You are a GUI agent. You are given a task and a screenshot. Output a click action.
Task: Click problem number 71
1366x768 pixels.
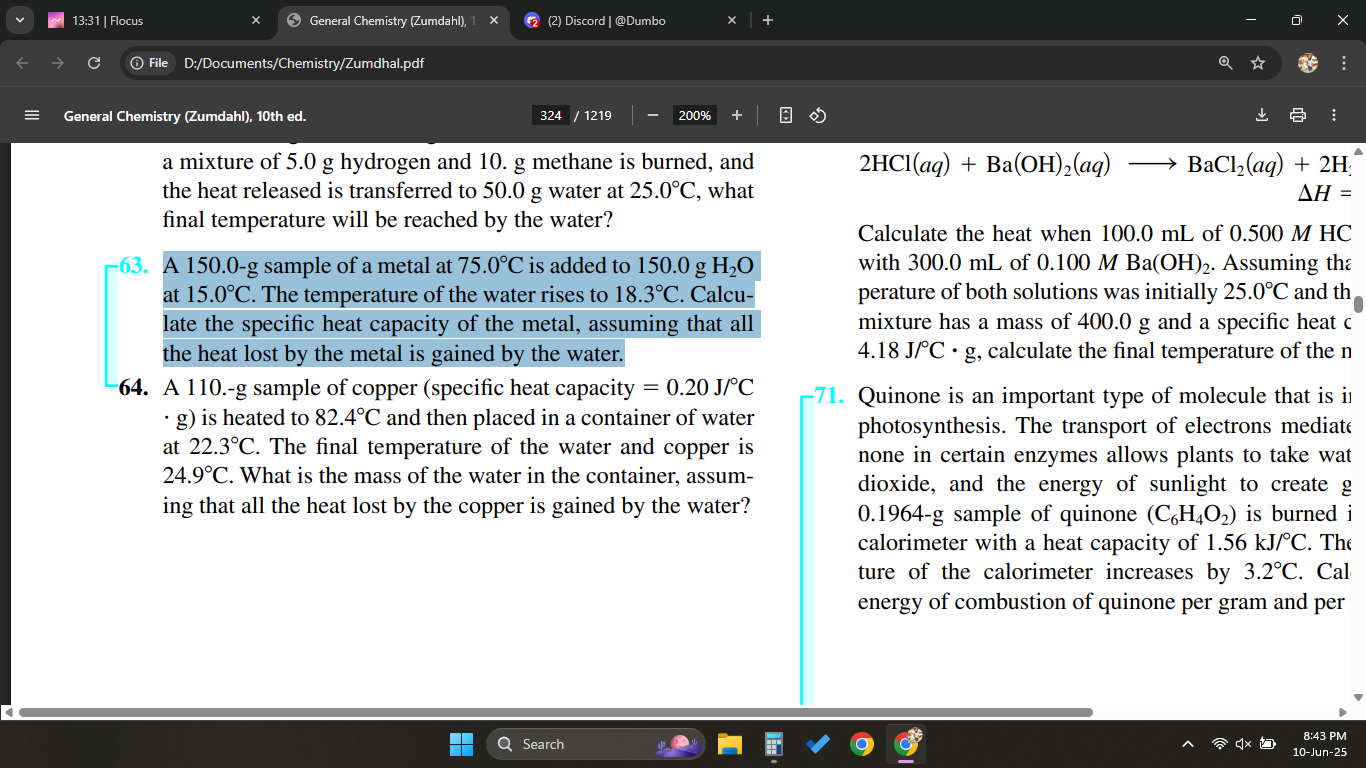pyautogui.click(x=830, y=397)
